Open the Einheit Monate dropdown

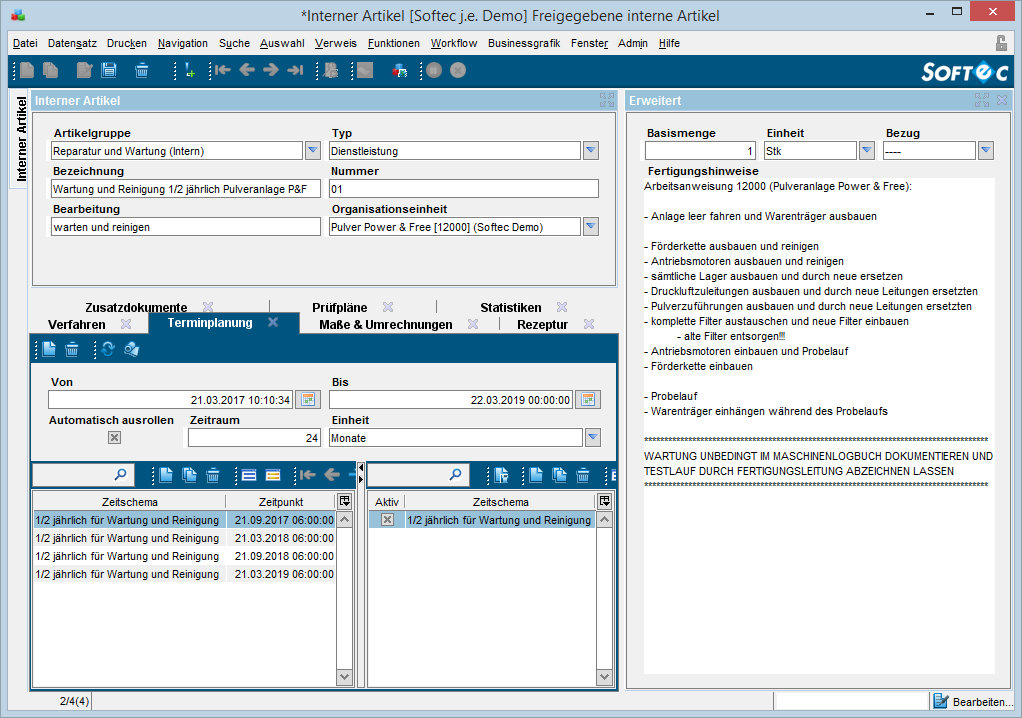click(x=592, y=438)
